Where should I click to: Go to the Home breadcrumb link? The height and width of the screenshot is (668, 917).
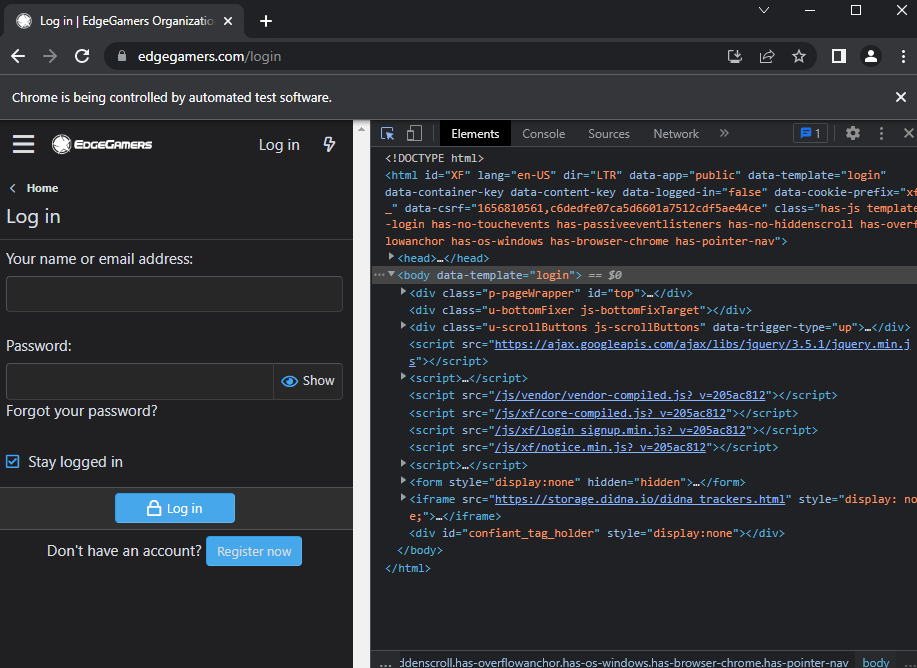(42, 188)
